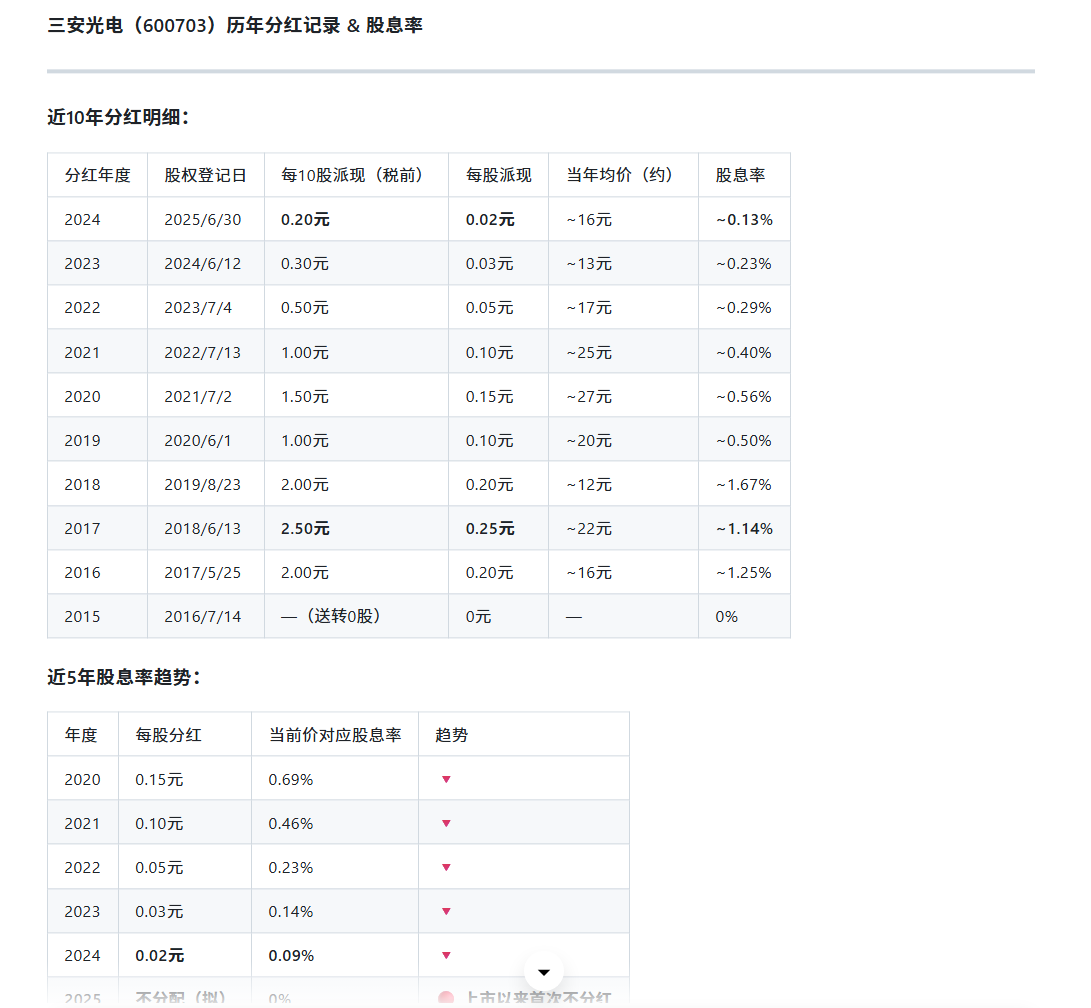Click the ~0.23% yield cell
The width and height of the screenshot is (1091, 1008).
click(744, 264)
